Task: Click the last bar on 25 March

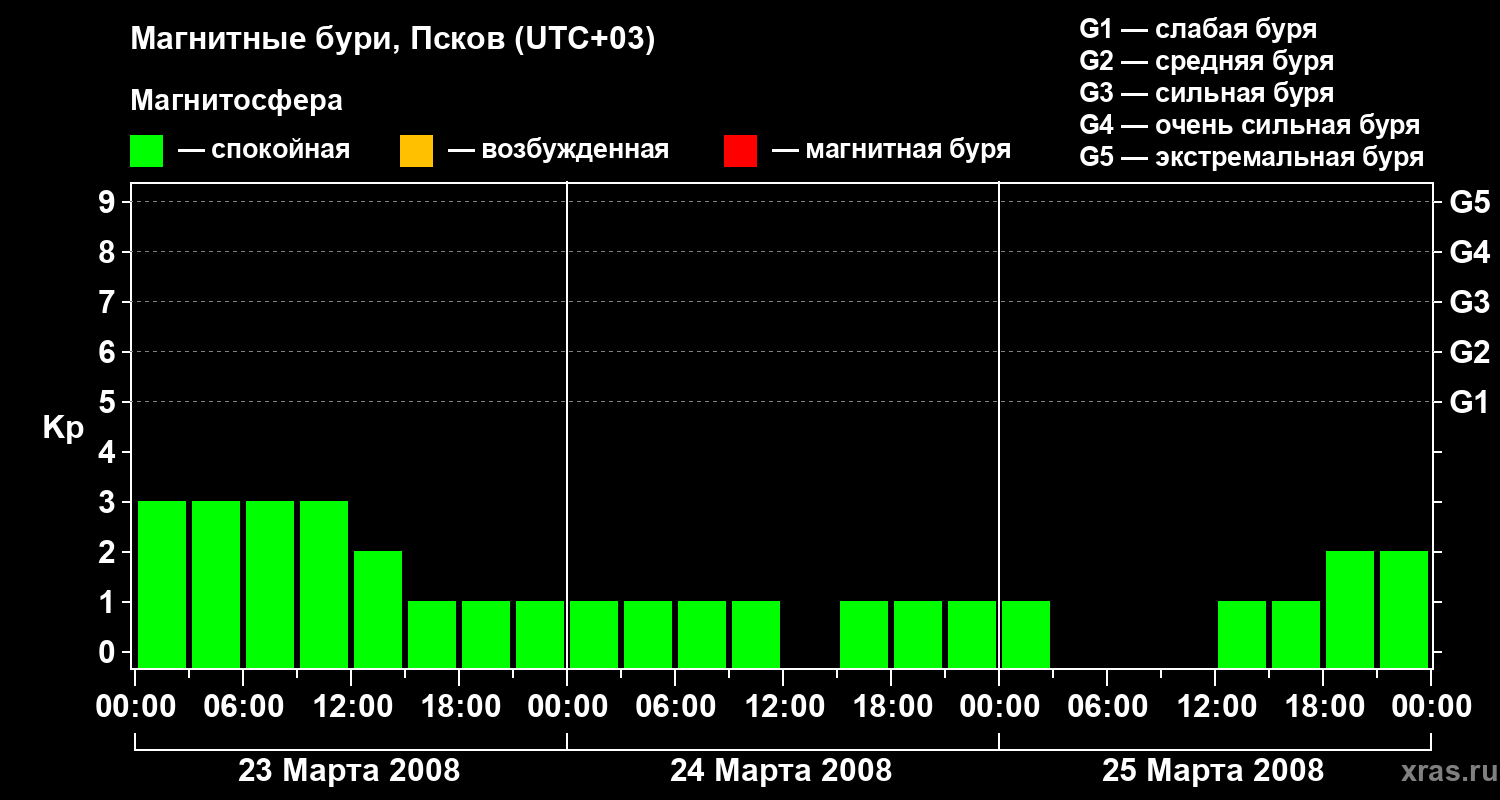Action: click(x=1404, y=609)
